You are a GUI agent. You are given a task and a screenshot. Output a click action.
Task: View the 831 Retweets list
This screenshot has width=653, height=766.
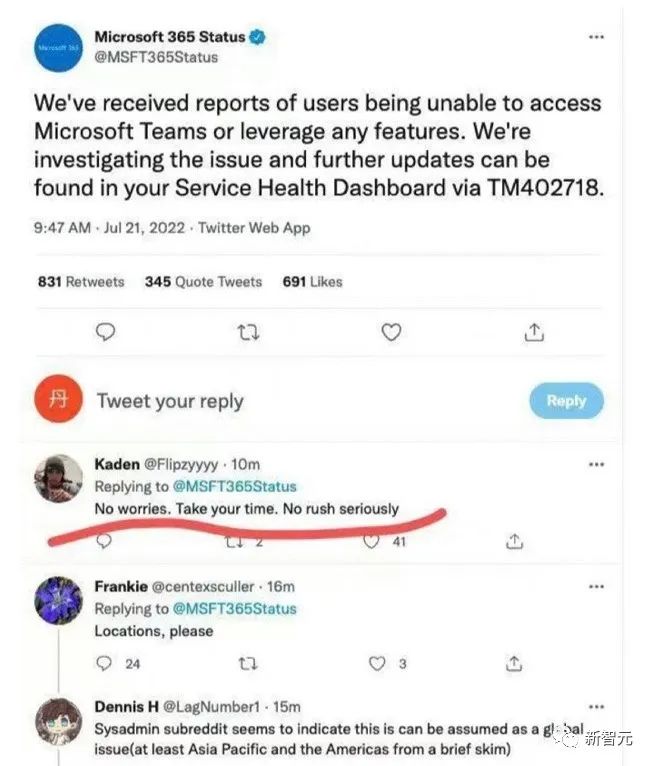pyautogui.click(x=81, y=282)
